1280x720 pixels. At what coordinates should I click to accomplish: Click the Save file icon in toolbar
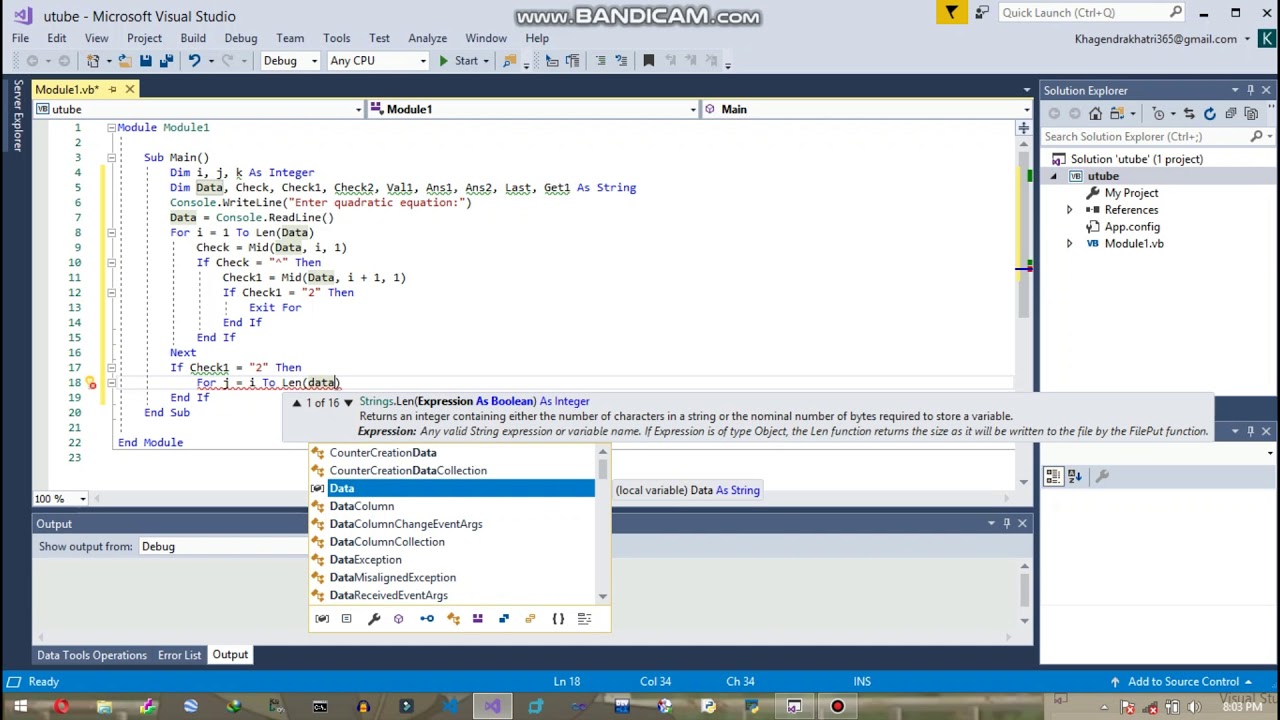pos(146,61)
